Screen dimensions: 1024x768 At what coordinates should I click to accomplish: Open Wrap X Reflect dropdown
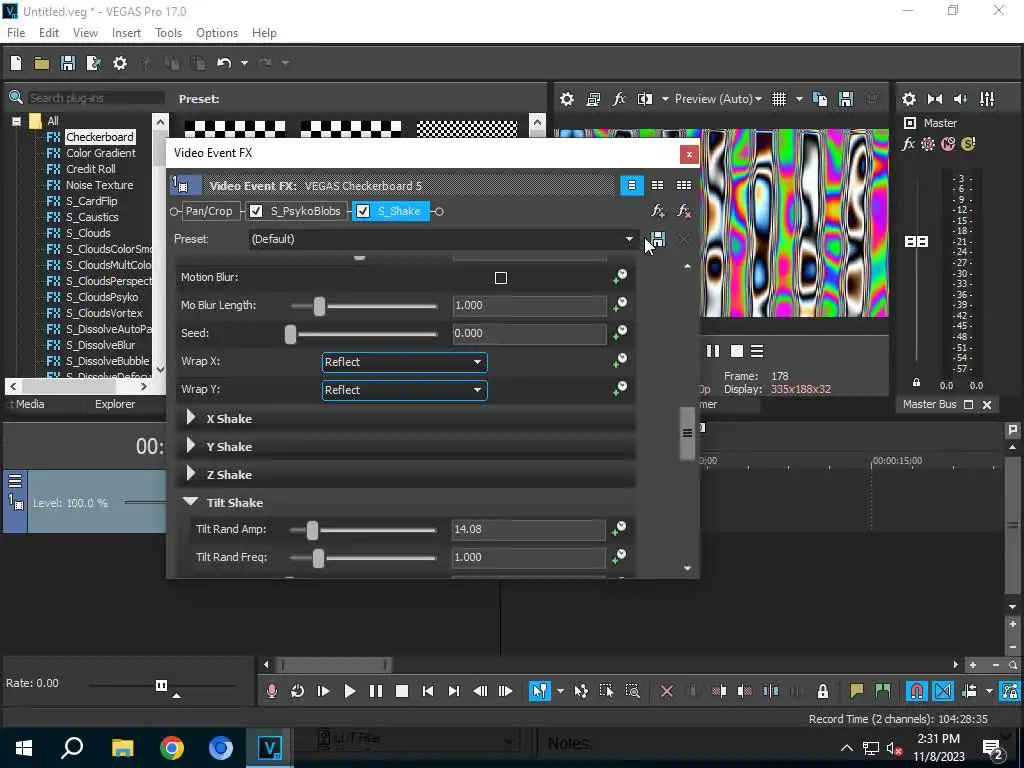point(404,362)
